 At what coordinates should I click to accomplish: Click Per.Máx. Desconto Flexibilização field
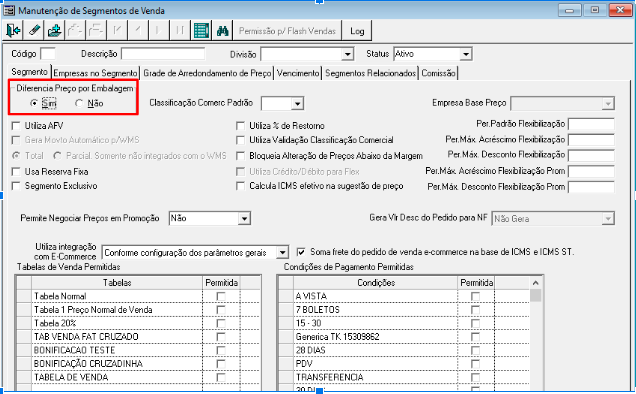click(591, 155)
